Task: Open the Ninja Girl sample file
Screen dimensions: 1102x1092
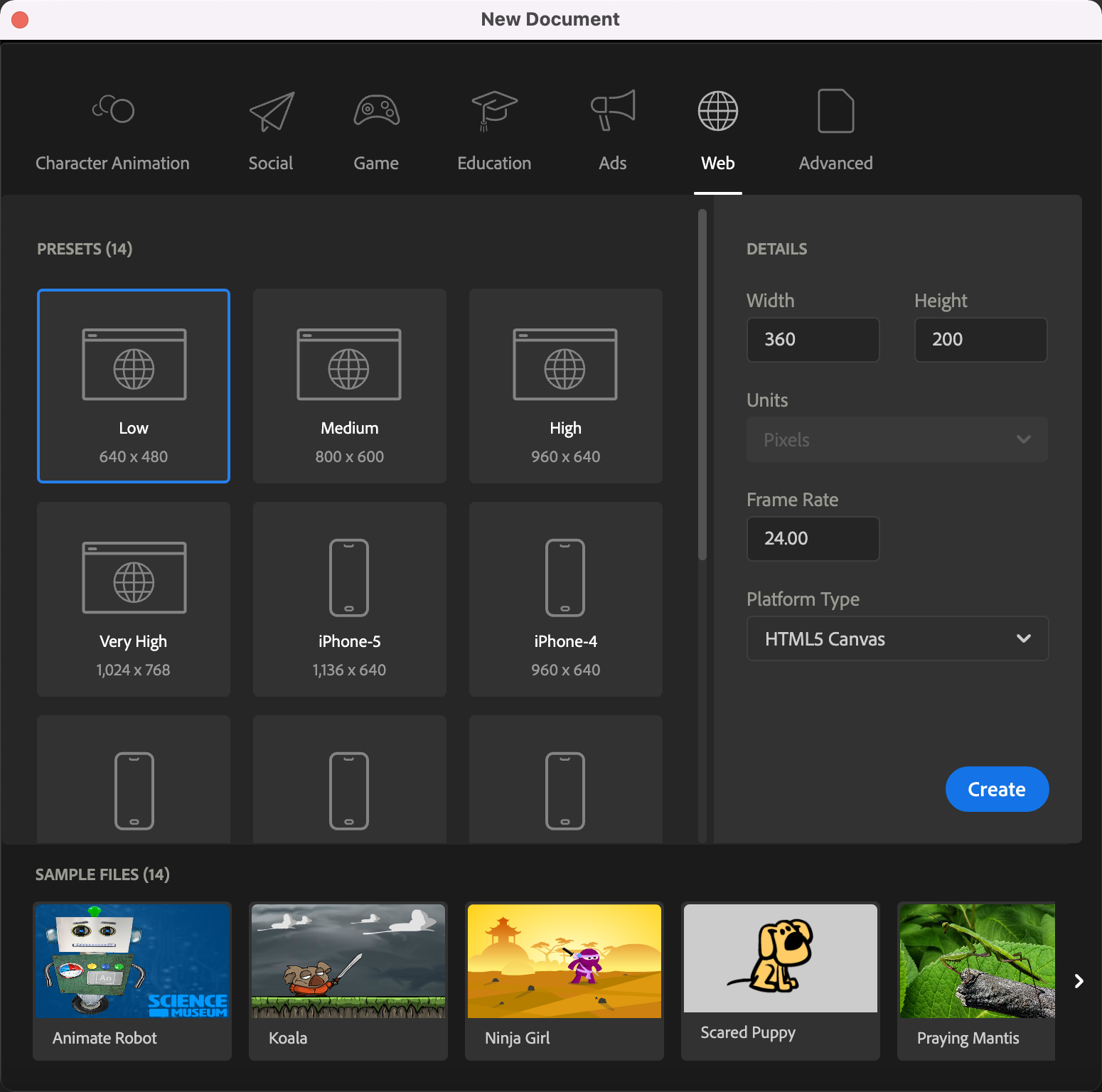Action: [565, 981]
